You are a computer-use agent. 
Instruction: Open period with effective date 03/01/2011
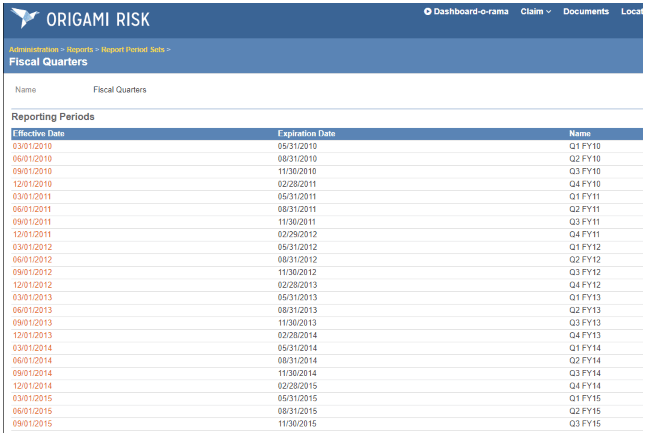32,197
